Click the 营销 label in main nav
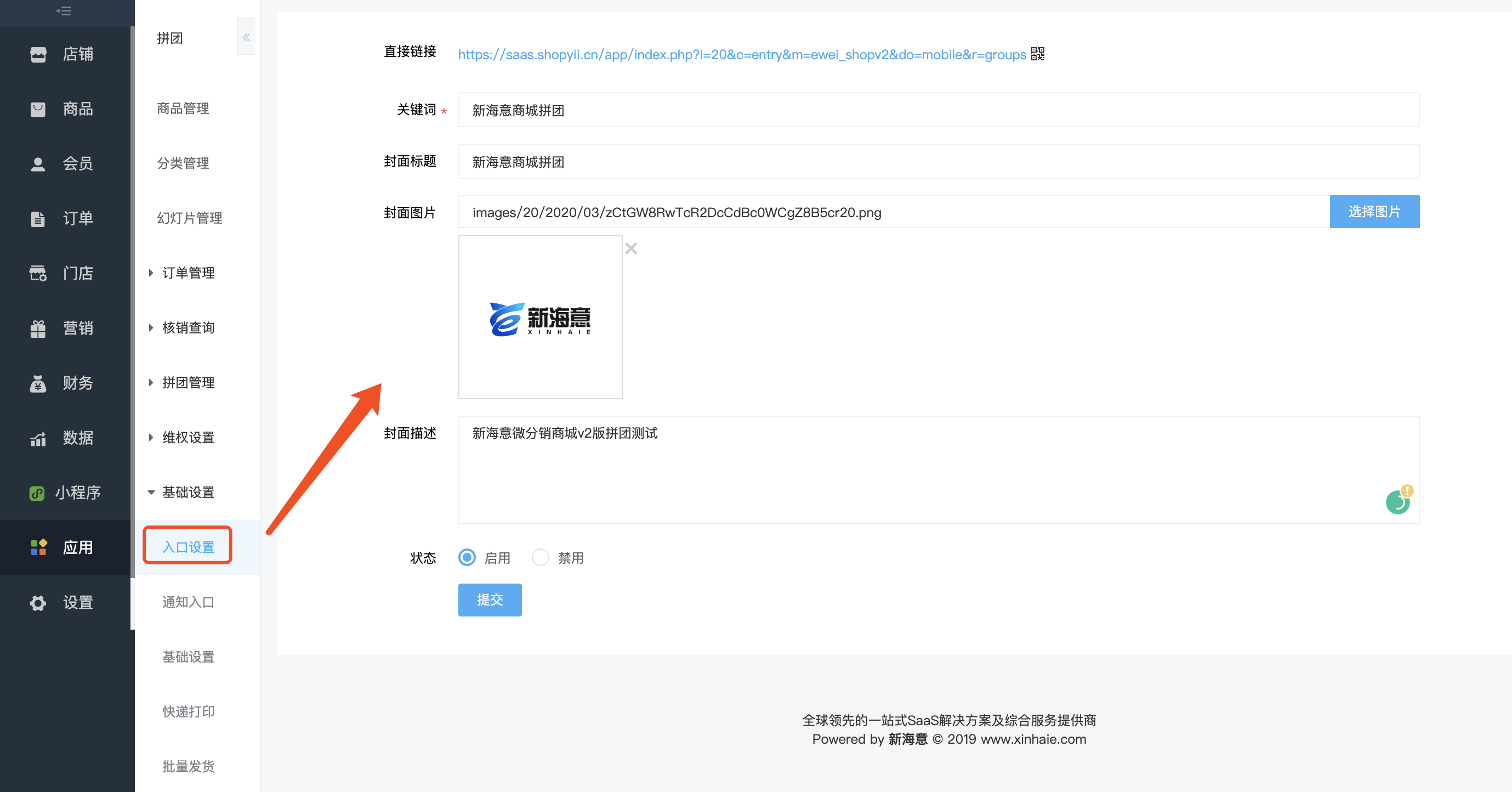1512x792 pixels. pyautogui.click(x=78, y=328)
